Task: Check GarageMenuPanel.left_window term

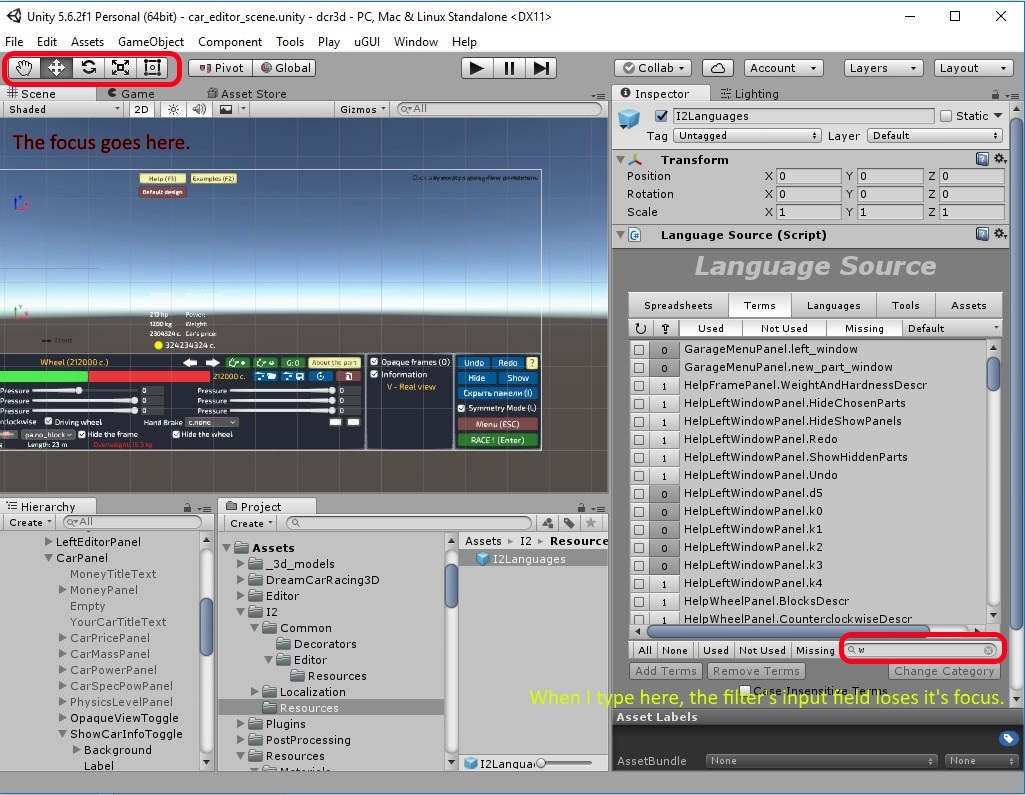Action: tap(639, 350)
